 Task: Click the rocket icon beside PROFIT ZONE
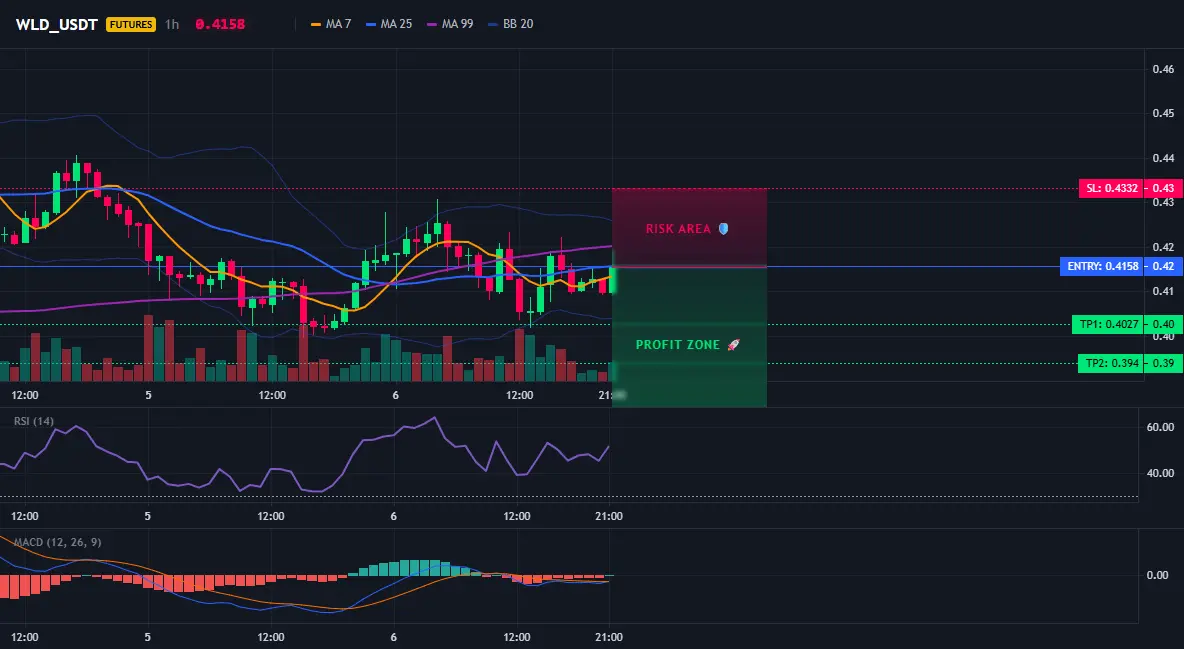(x=732, y=345)
